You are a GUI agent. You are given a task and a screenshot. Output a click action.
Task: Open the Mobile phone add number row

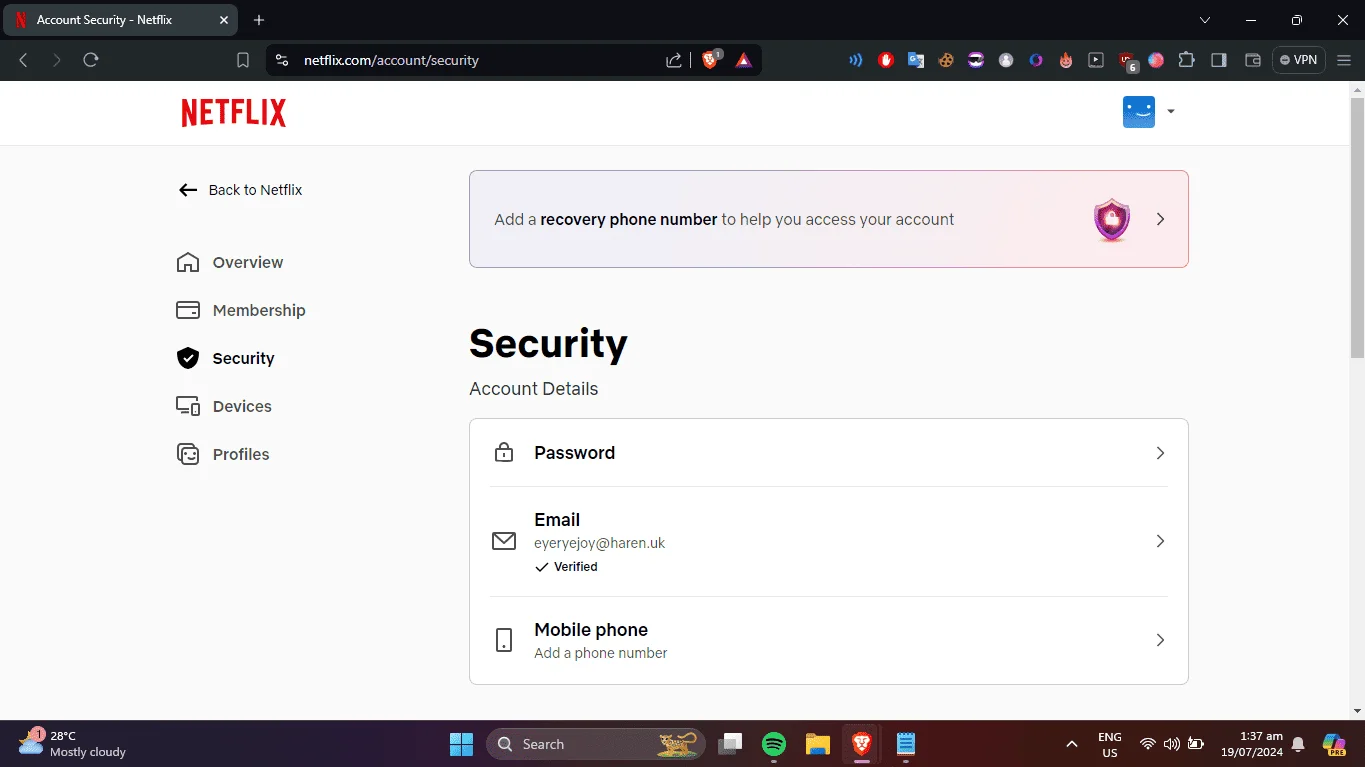pyautogui.click(x=829, y=640)
